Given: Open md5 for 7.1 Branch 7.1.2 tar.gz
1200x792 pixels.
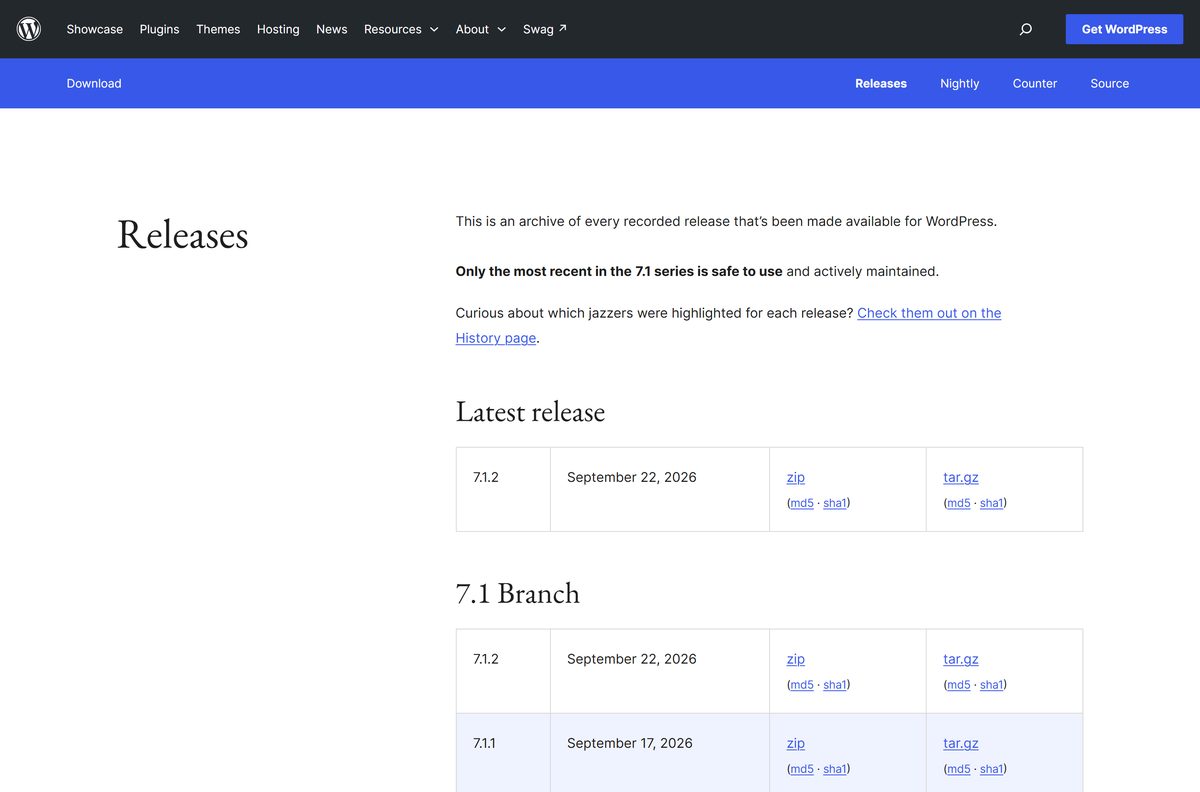Looking at the screenshot, I should tap(959, 685).
